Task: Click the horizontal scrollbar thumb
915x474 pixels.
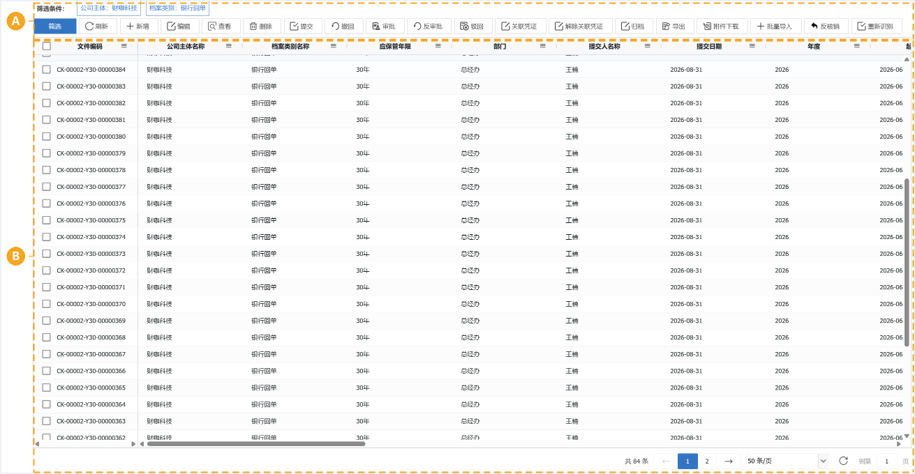Action: pyautogui.click(x=256, y=444)
